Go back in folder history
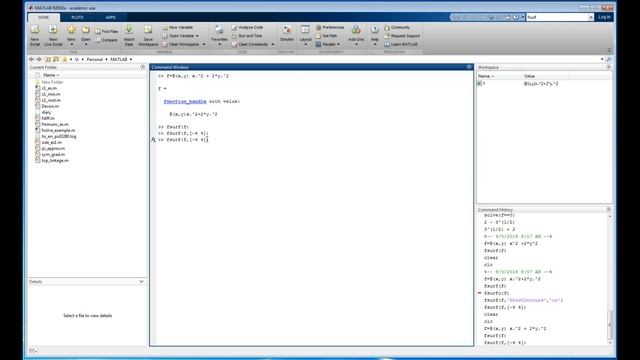The height and width of the screenshot is (360, 640). 31,59
